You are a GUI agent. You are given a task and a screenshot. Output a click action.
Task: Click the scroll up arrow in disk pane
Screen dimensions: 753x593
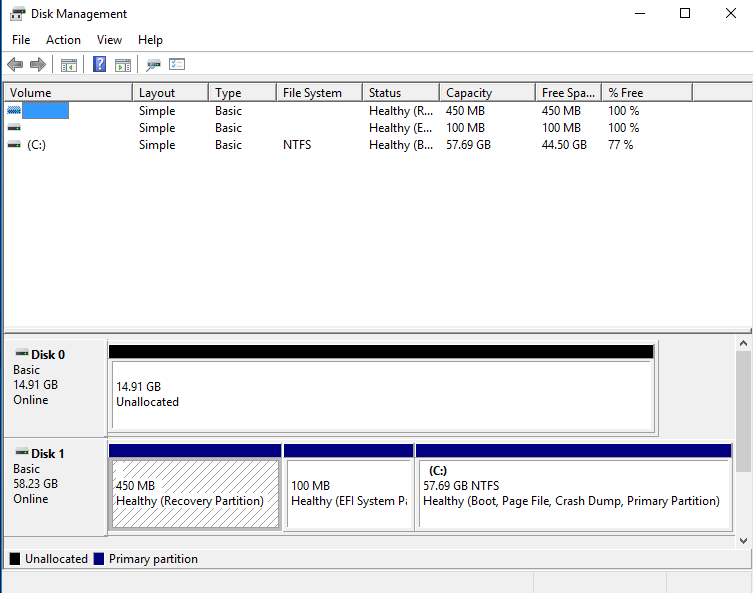pos(743,343)
